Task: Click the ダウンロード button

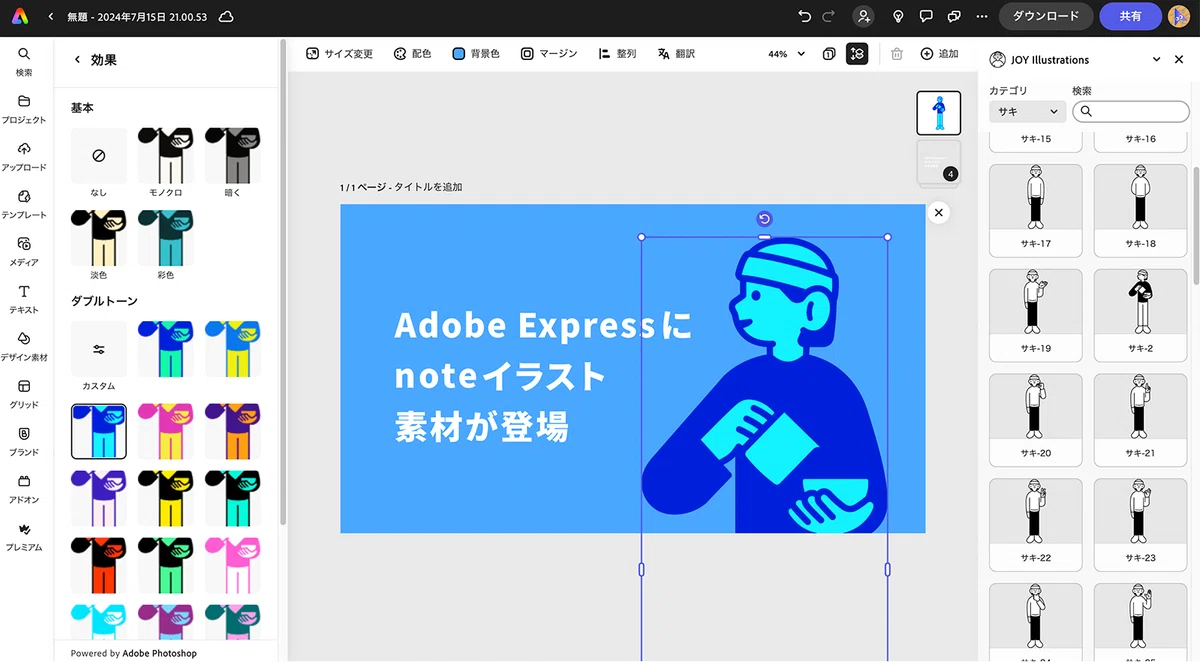Action: click(x=1046, y=16)
